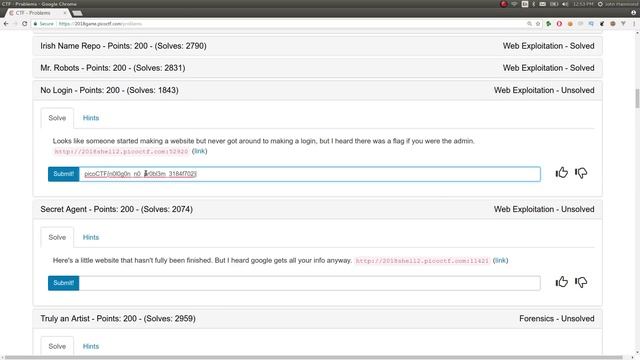Screen dimensions: 640x360
Task: Select the Solve tab under No Login
Action: click(57, 118)
